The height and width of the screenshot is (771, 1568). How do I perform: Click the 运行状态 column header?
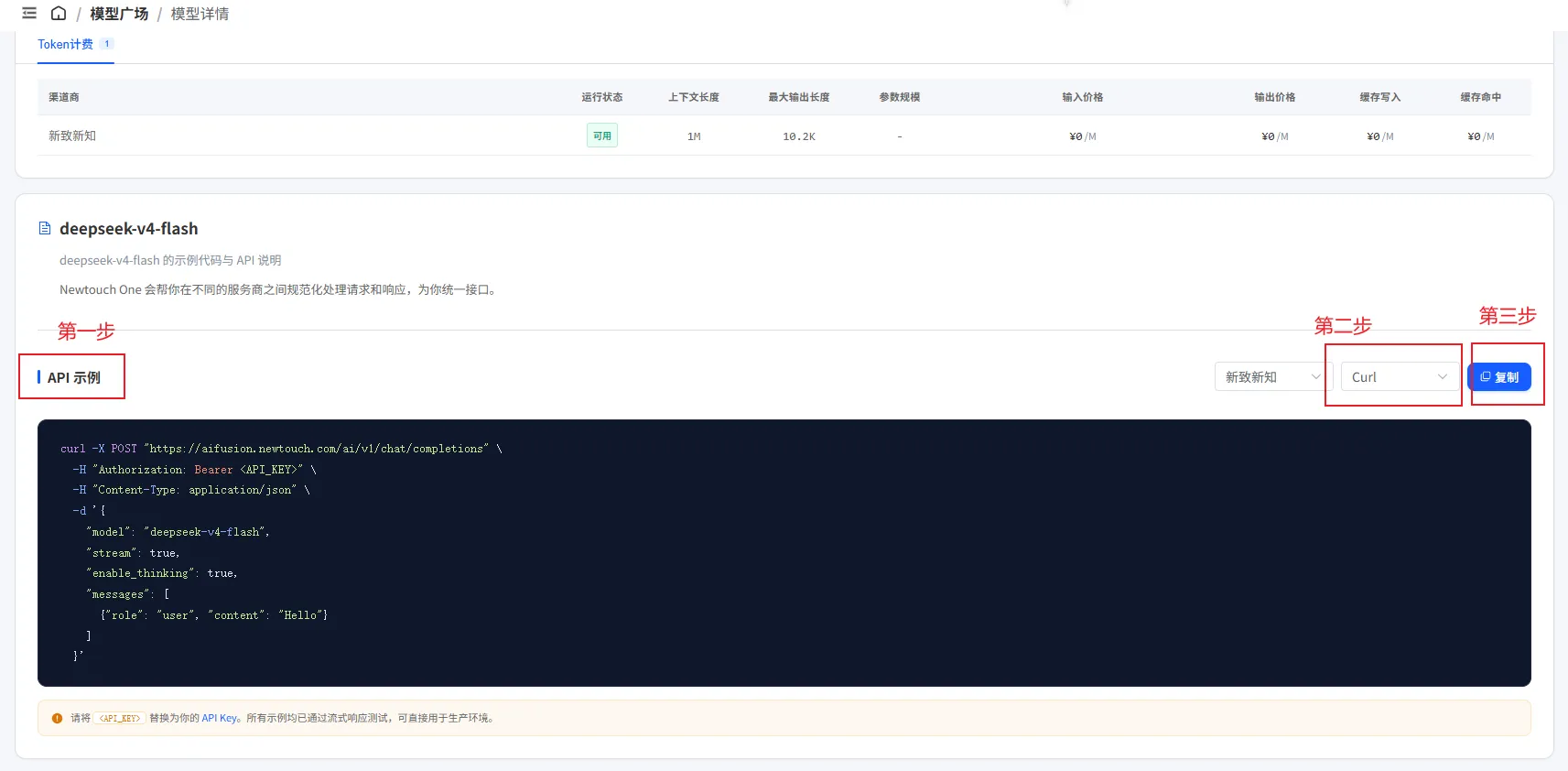click(602, 97)
